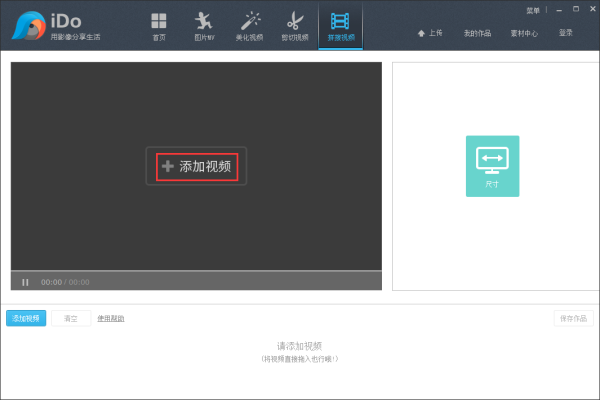Open the 菜单 dropdown menu
The image size is (600, 400).
pos(533,9)
